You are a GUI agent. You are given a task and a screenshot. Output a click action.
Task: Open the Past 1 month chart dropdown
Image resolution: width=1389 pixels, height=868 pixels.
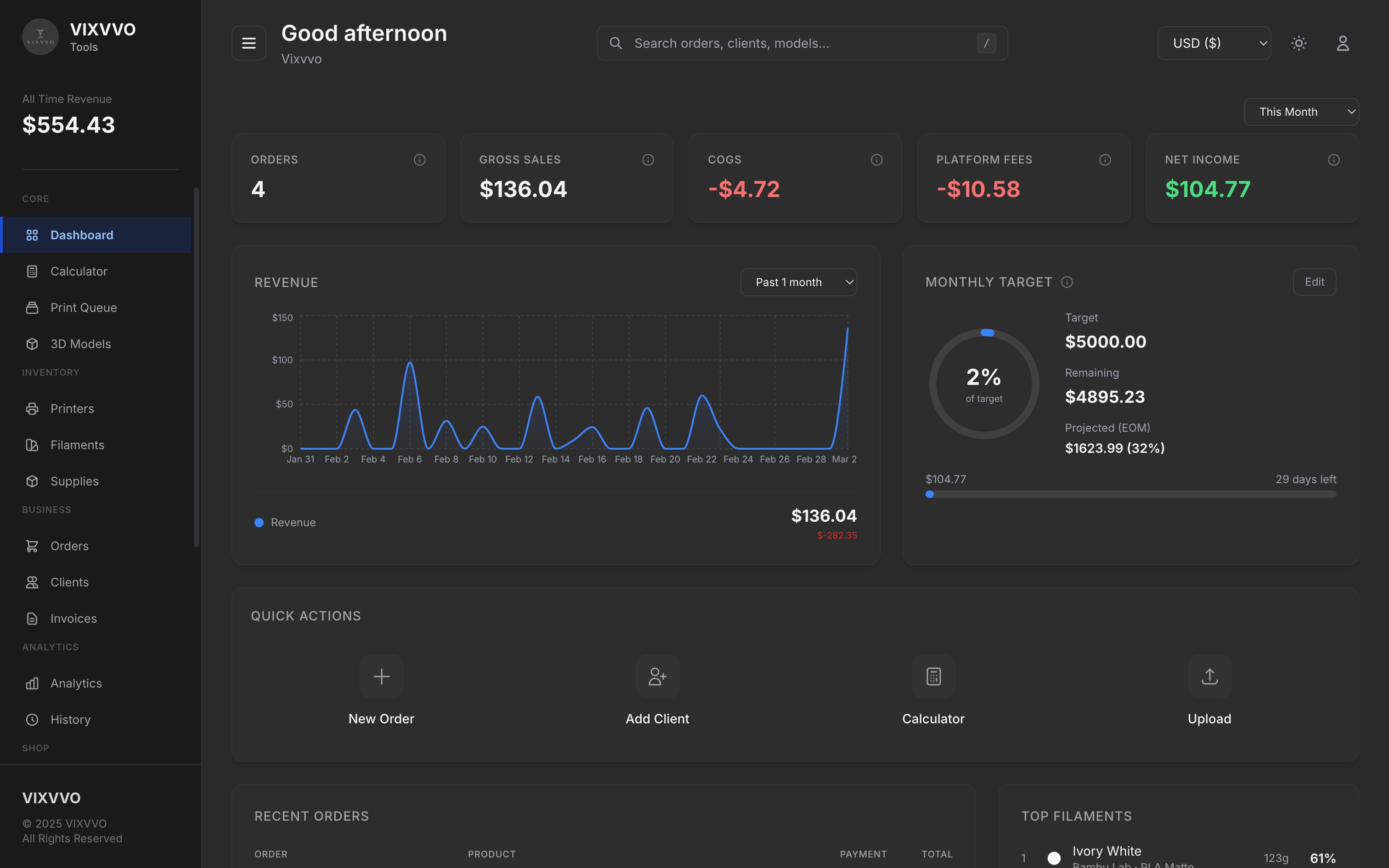[798, 282]
